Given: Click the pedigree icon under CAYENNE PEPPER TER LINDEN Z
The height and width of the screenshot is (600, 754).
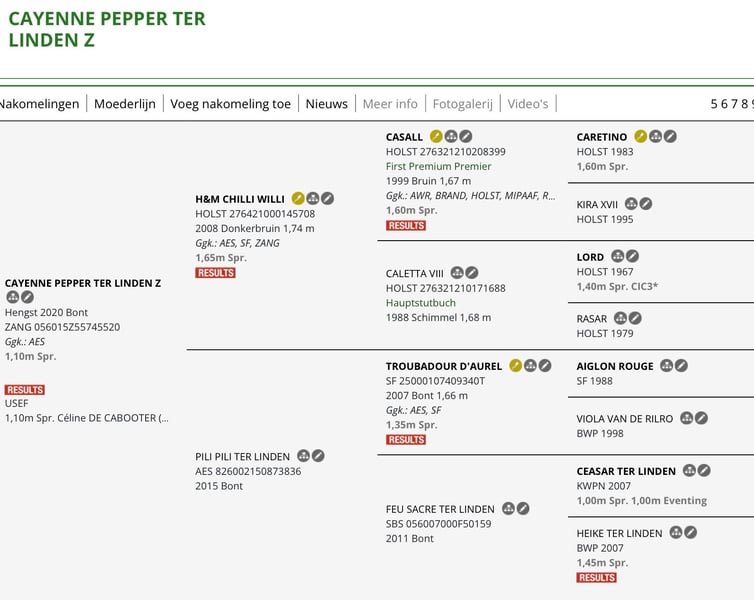Looking at the screenshot, I should click(x=12, y=297).
